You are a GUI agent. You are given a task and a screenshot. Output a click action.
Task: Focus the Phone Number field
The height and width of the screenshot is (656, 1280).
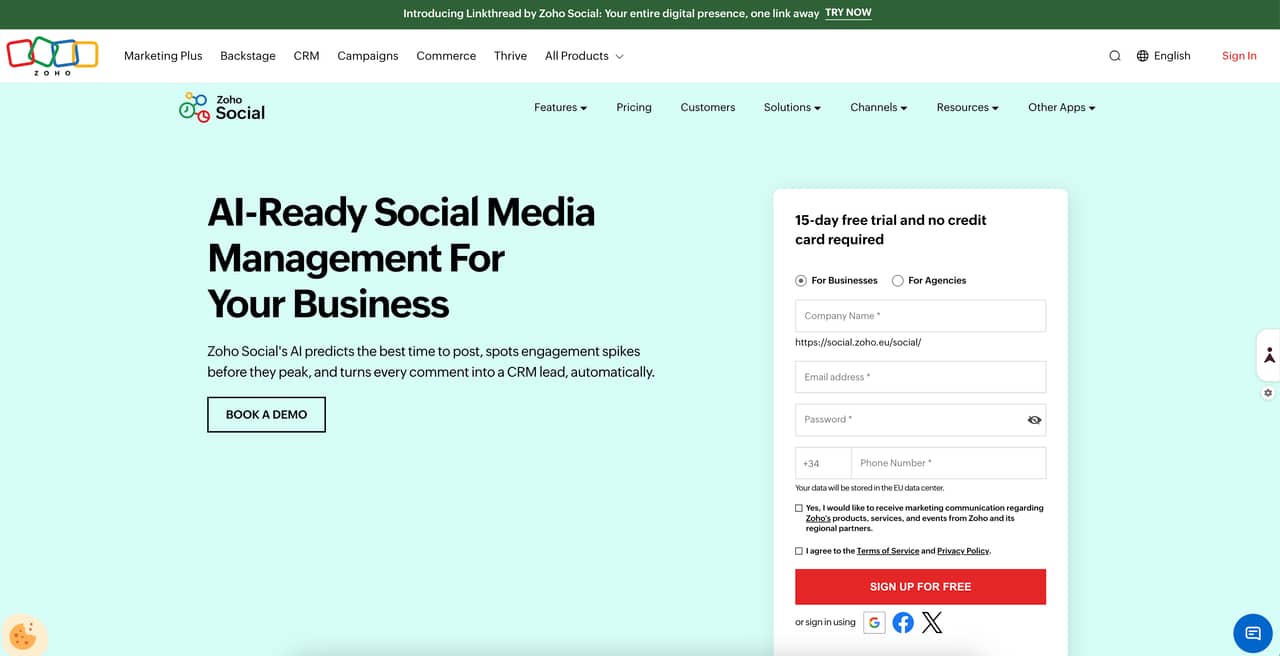pos(948,463)
